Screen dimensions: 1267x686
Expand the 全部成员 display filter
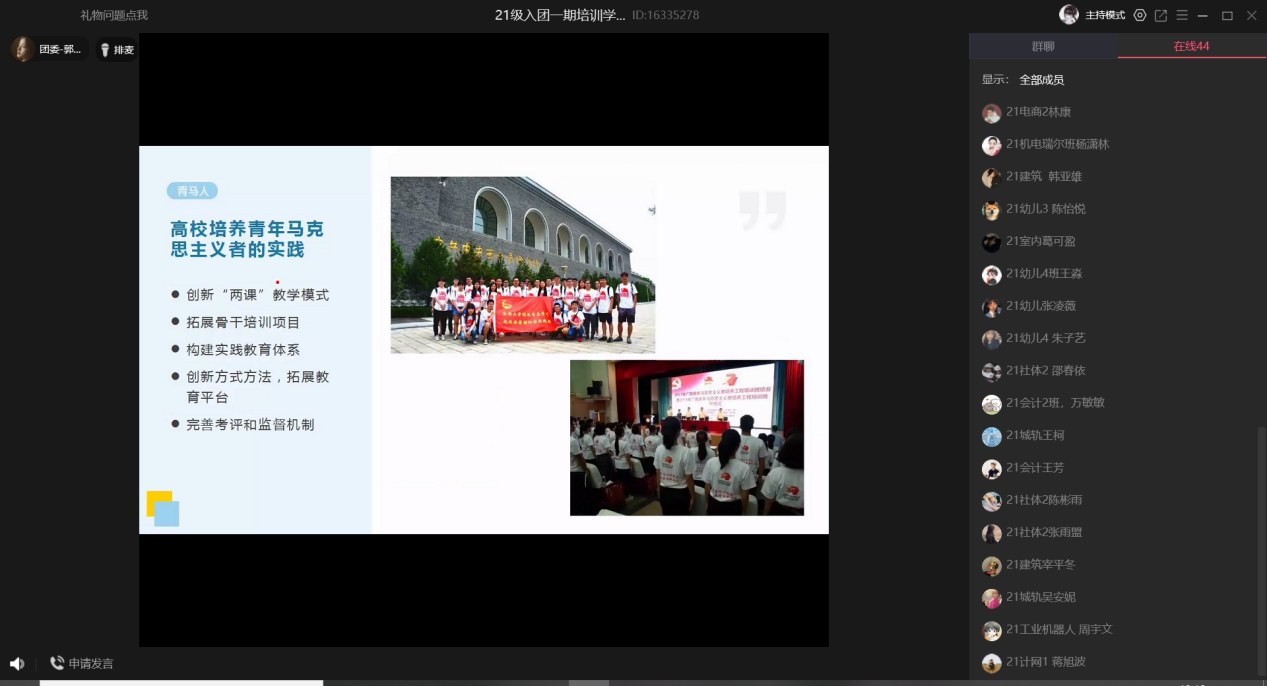pyautogui.click(x=1041, y=80)
